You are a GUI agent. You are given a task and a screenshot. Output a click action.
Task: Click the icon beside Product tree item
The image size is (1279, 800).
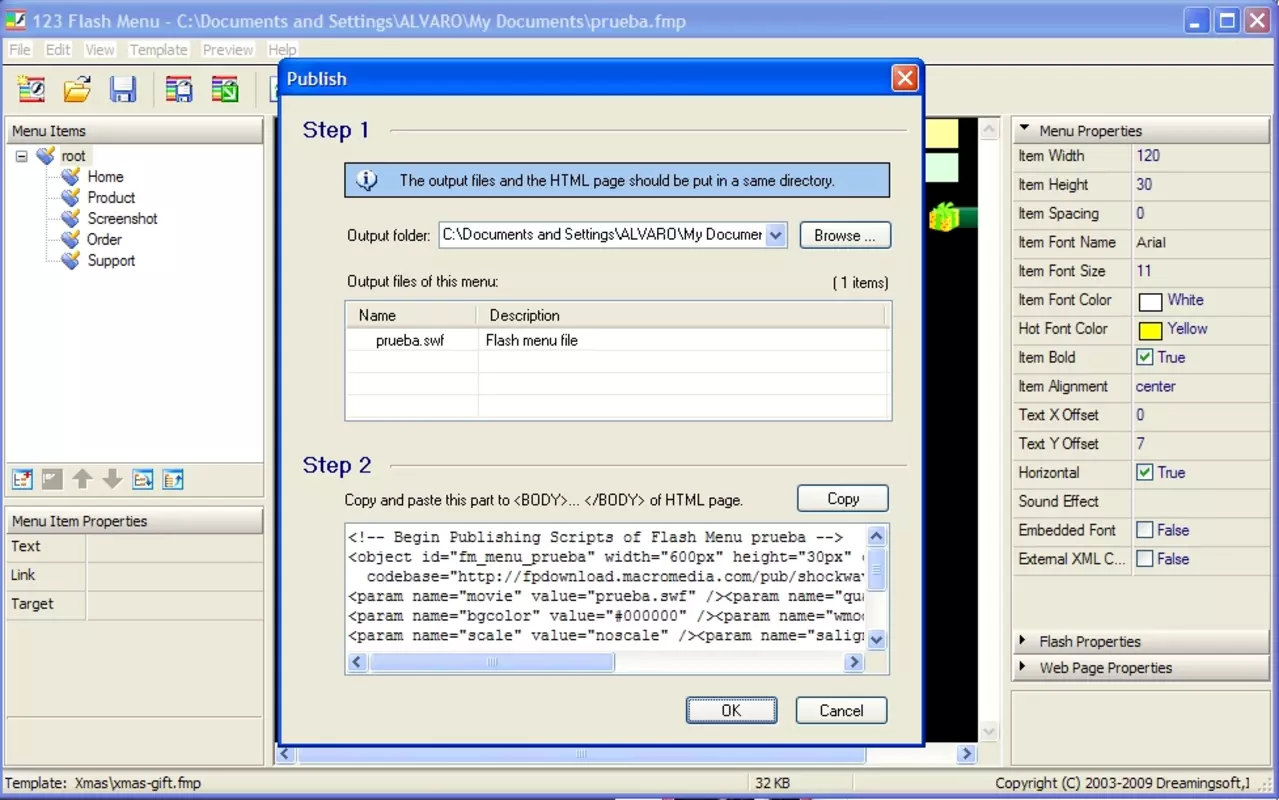70,197
